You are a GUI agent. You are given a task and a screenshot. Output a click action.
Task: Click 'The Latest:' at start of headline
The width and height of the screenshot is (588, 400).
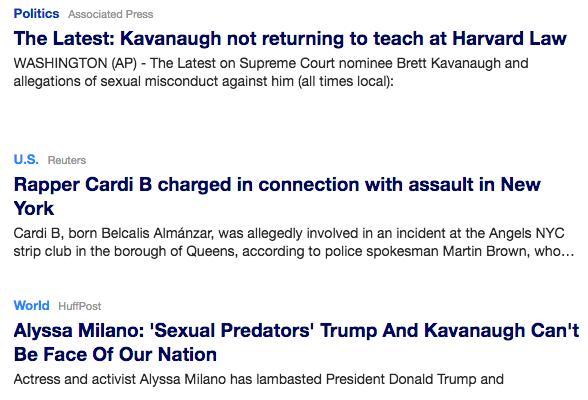[64, 39]
